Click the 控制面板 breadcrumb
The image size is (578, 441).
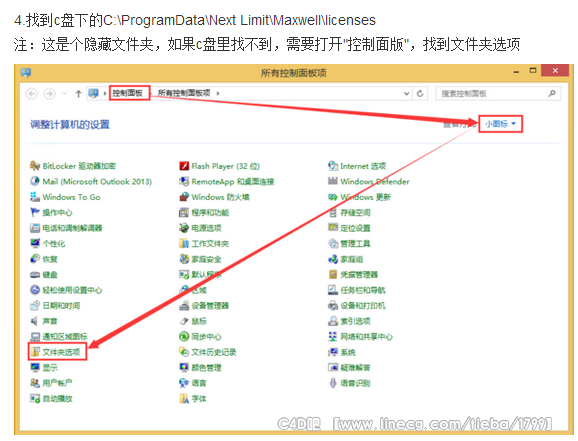(128, 93)
